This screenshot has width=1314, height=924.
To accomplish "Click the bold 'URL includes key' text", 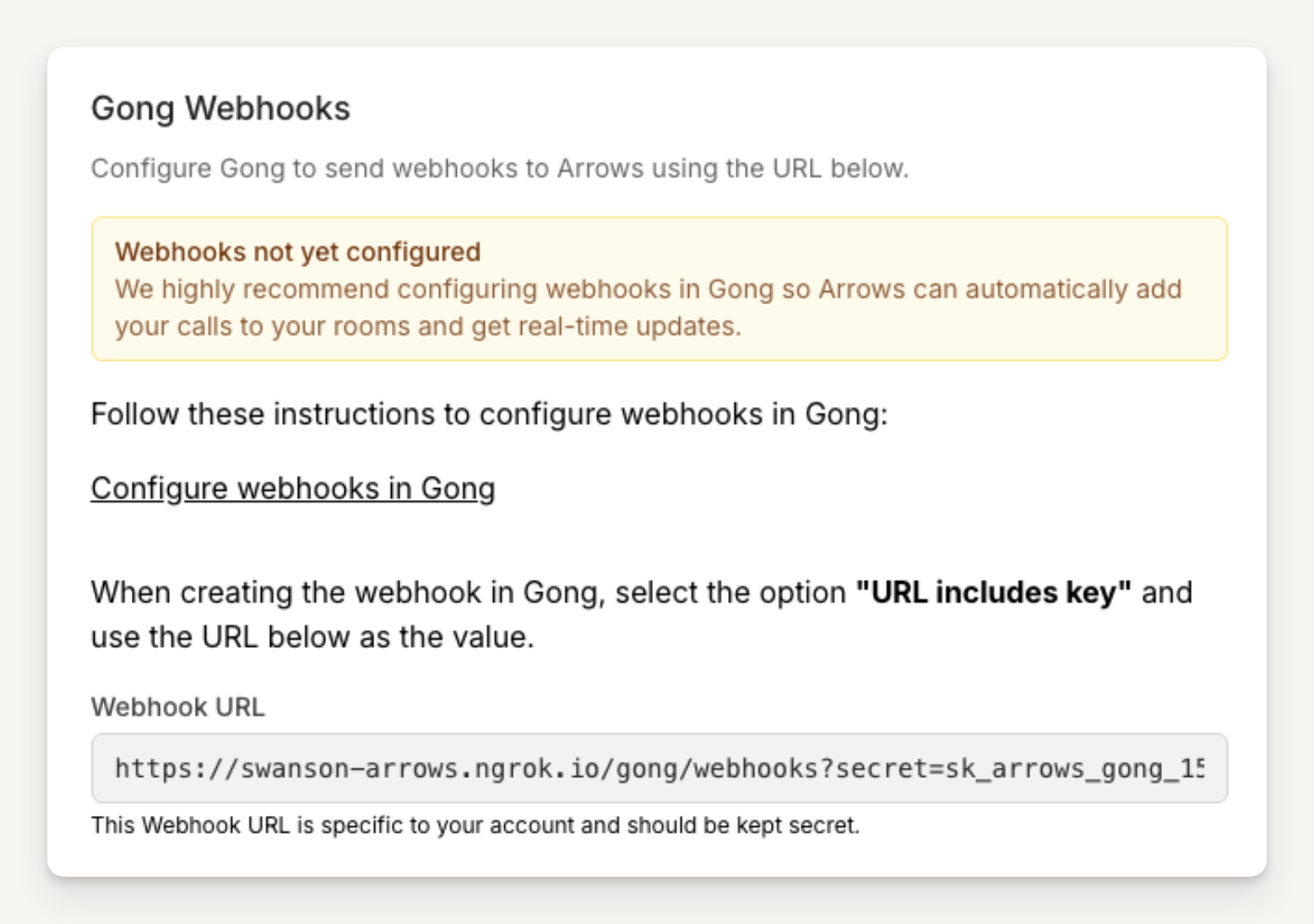I will point(993,592).
